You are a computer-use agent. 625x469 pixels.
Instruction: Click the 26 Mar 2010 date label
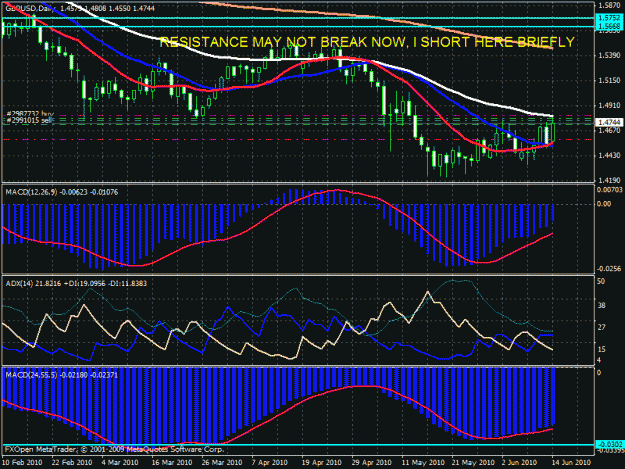point(222,463)
